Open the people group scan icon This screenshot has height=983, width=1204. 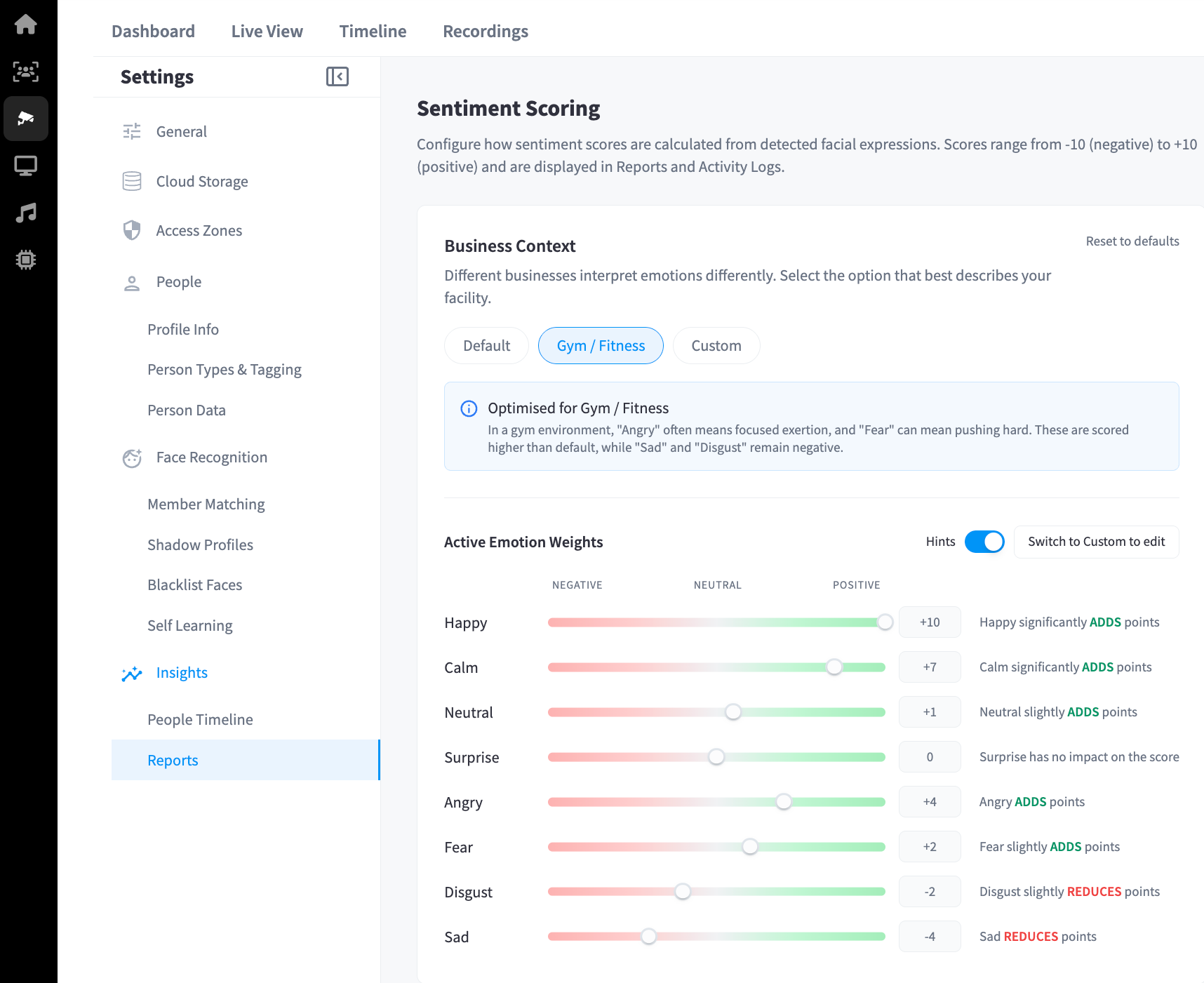click(26, 72)
